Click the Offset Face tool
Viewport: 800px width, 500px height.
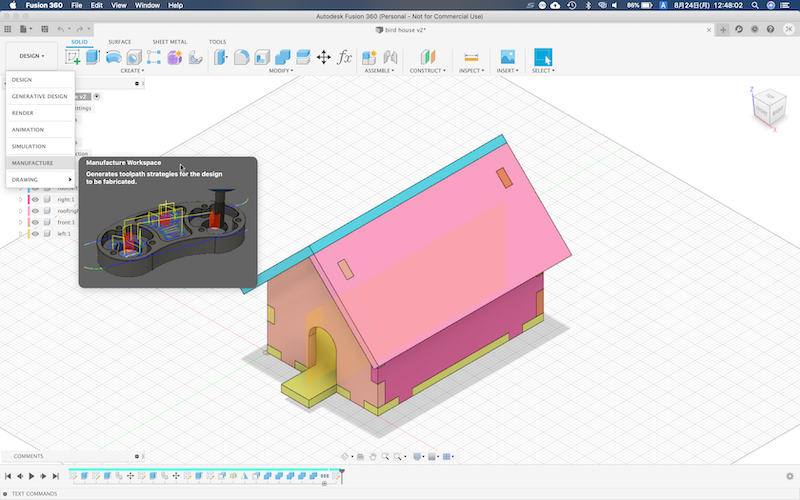pyautogui.click(x=303, y=57)
